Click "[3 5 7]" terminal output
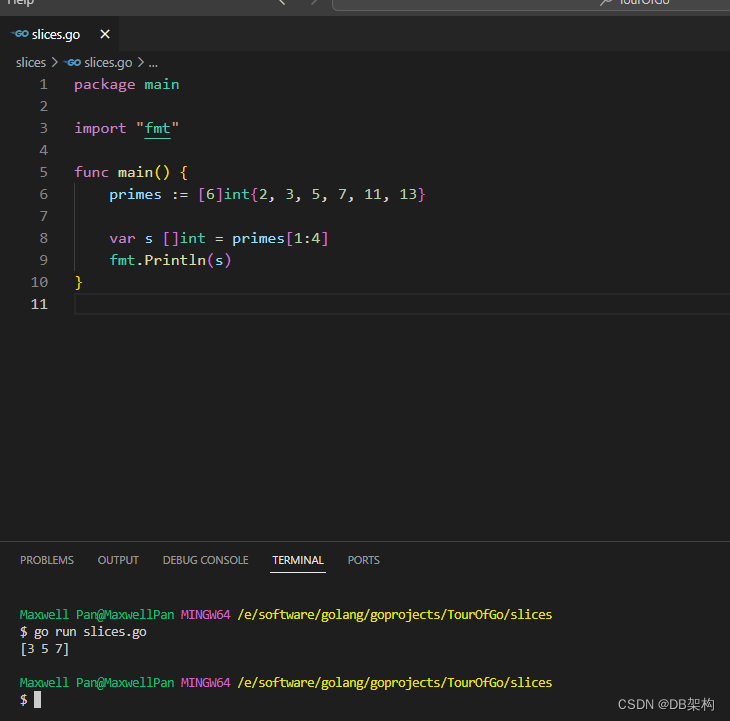This screenshot has height=721, width=730. point(45,649)
